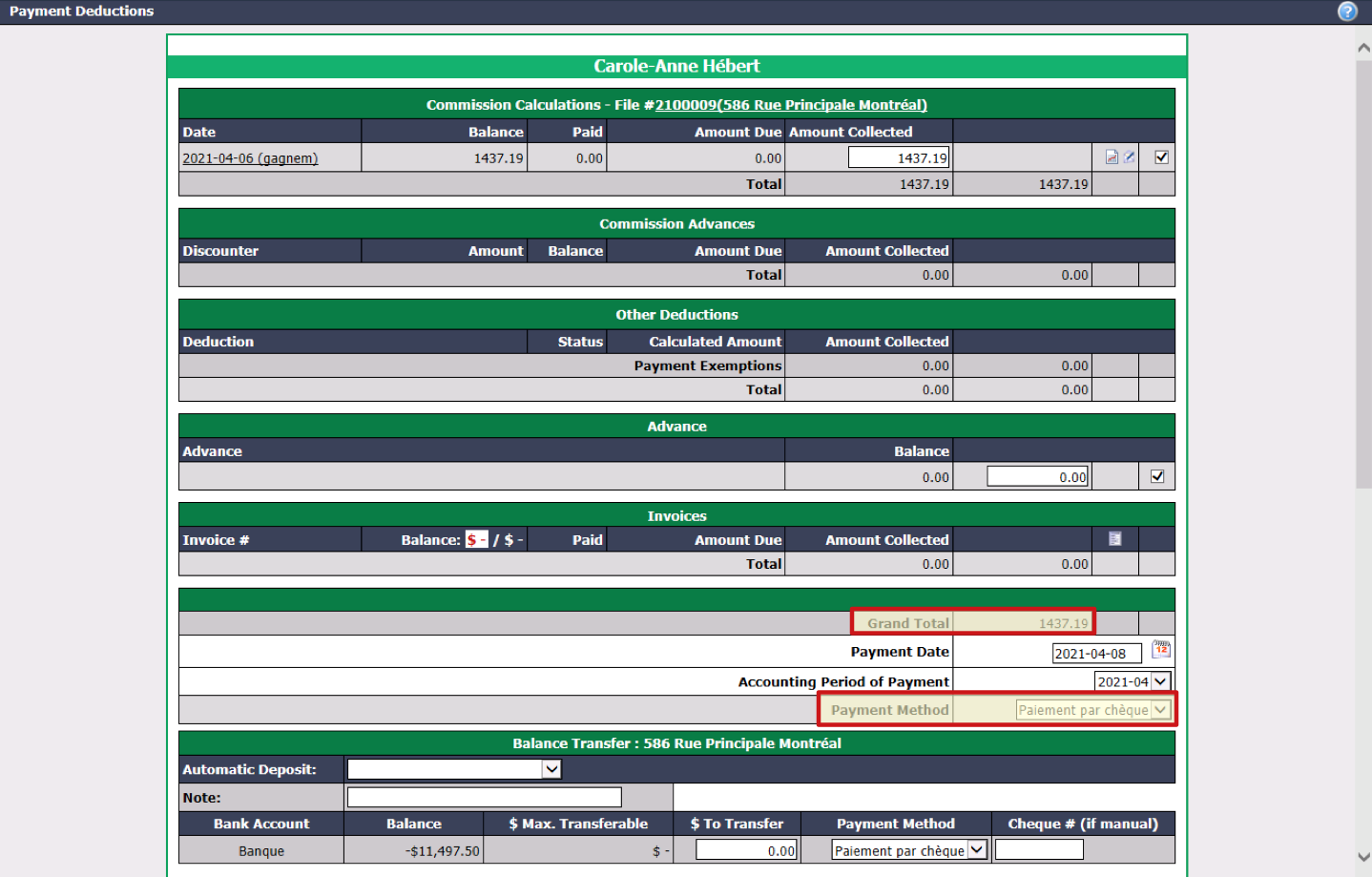Open the Payment Date calendar picker
Image resolution: width=1372 pixels, height=877 pixels.
(1161, 650)
